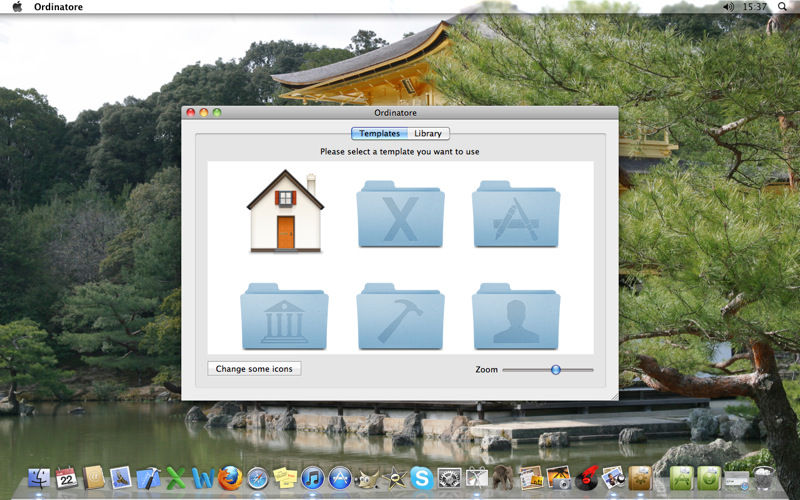The image size is (800, 500).
Task: Click the Change some icons button
Action: (254, 368)
